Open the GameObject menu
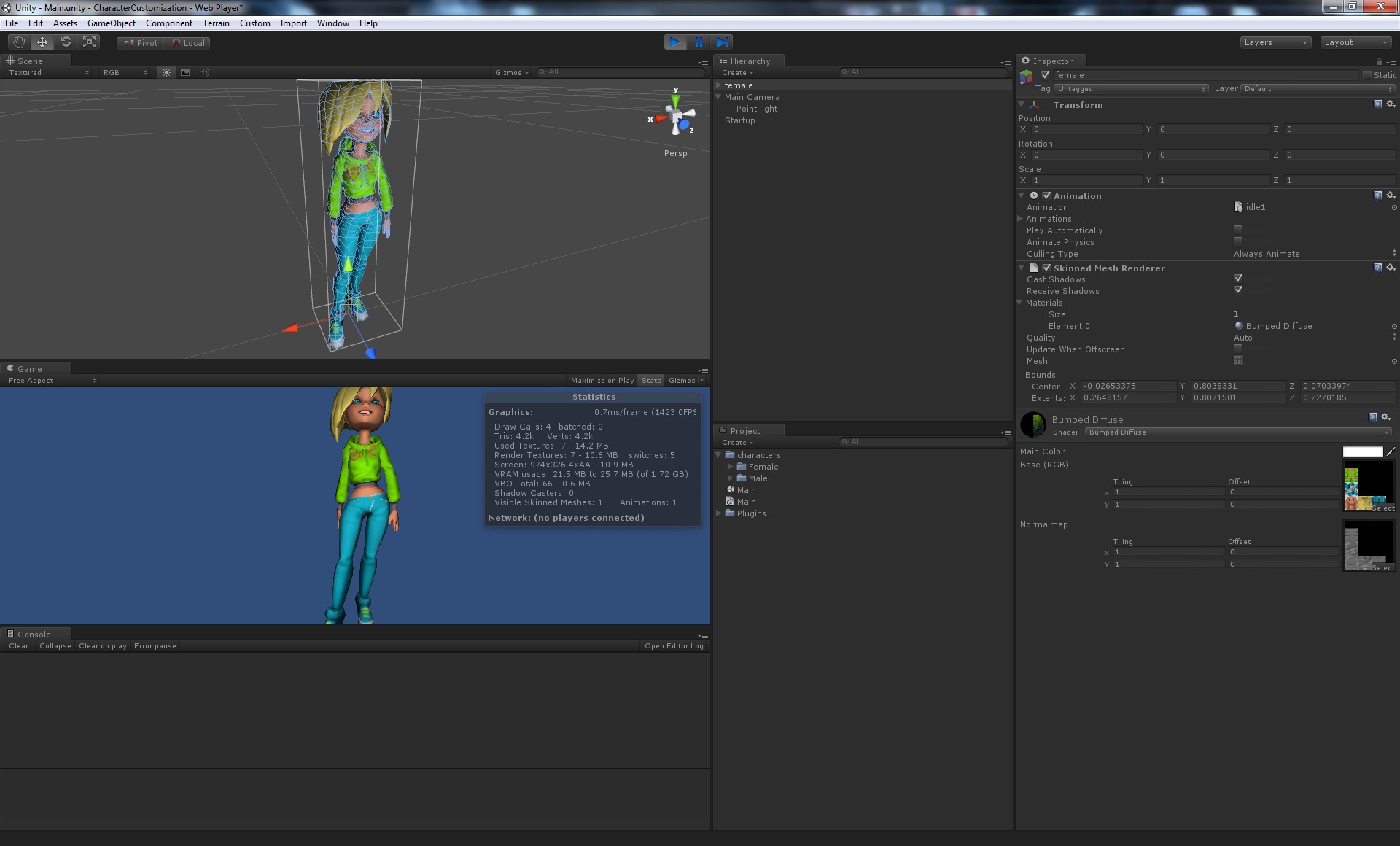Viewport: 1400px width, 846px height. [x=112, y=23]
